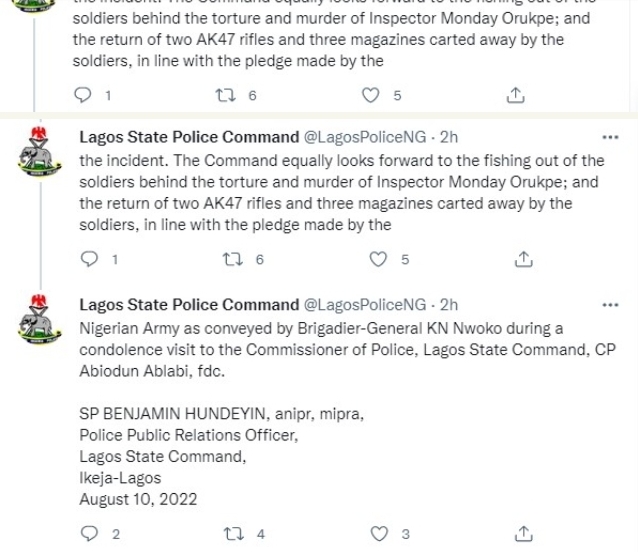Retweet the middle tweet about the incident
This screenshot has width=638, height=552.
click(230, 259)
